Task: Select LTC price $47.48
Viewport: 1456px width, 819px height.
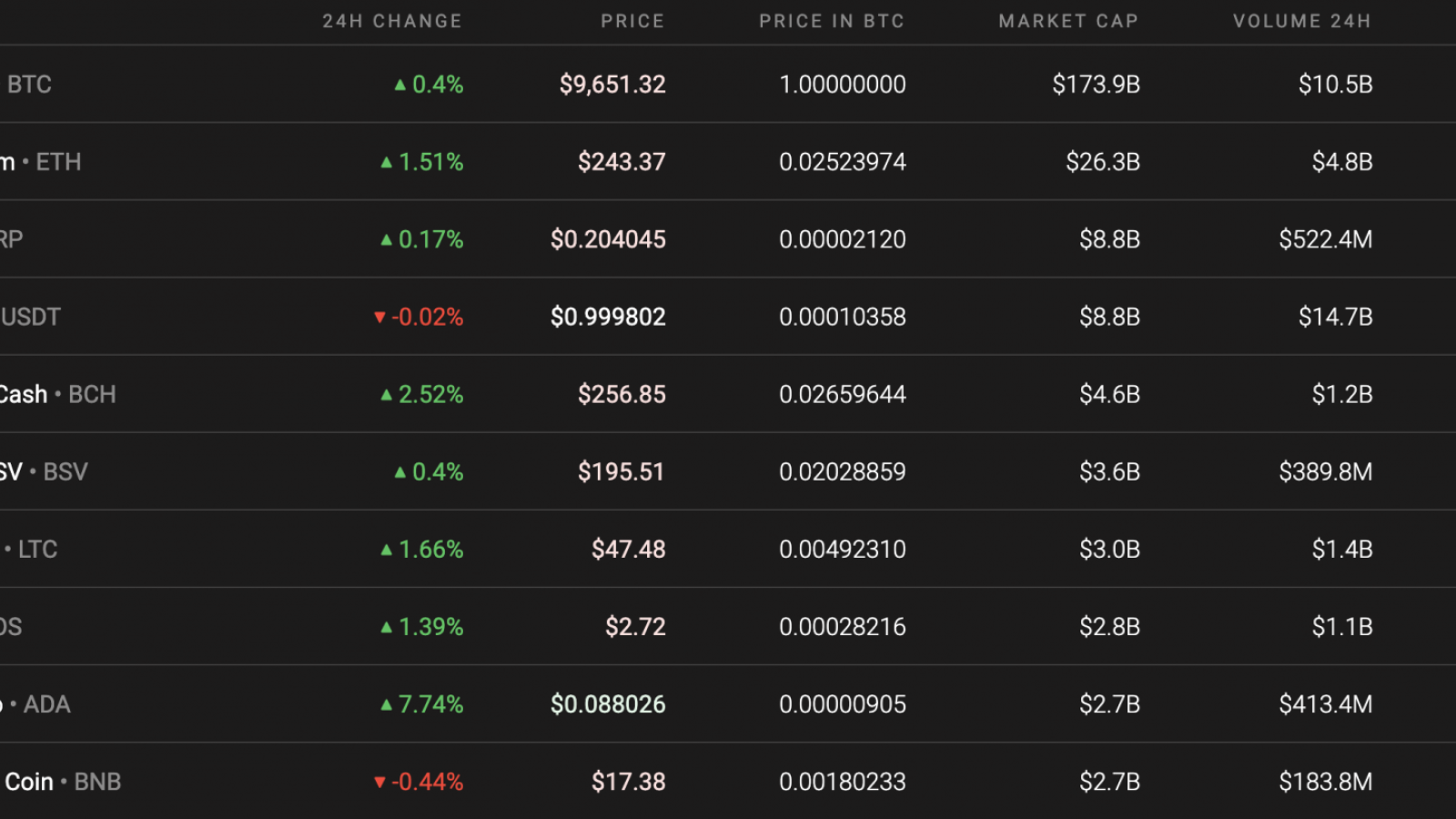Action: [629, 549]
